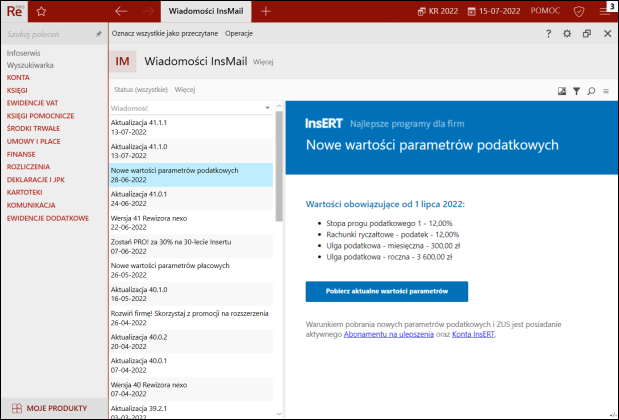Image resolution: width=619 pixels, height=420 pixels.
Task: Click the Re Rewizor logo icon
Action: coord(15,11)
